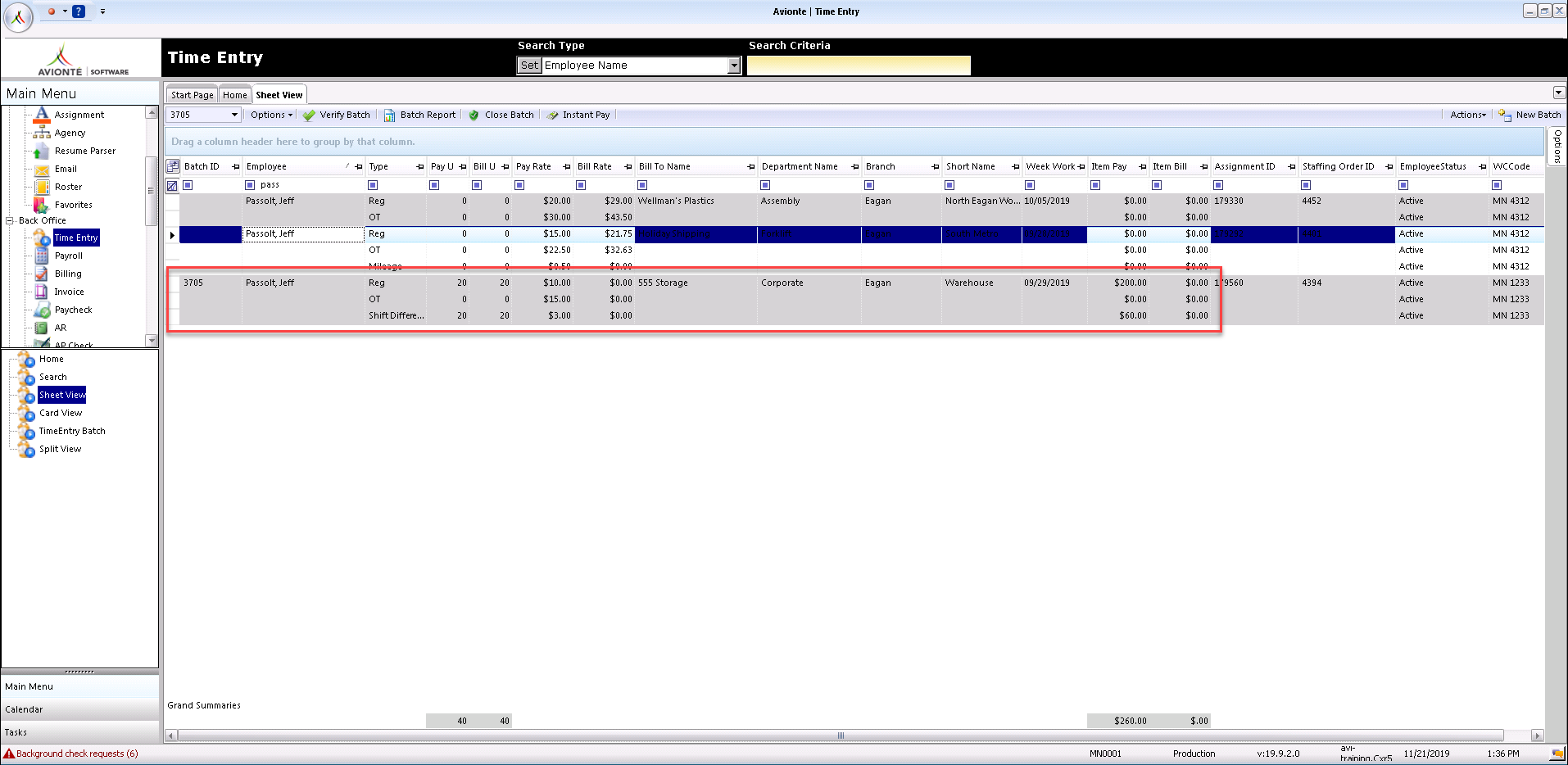The image size is (1568, 765).
Task: Open the Search Type dropdown arrow
Action: pyautogui.click(x=733, y=66)
